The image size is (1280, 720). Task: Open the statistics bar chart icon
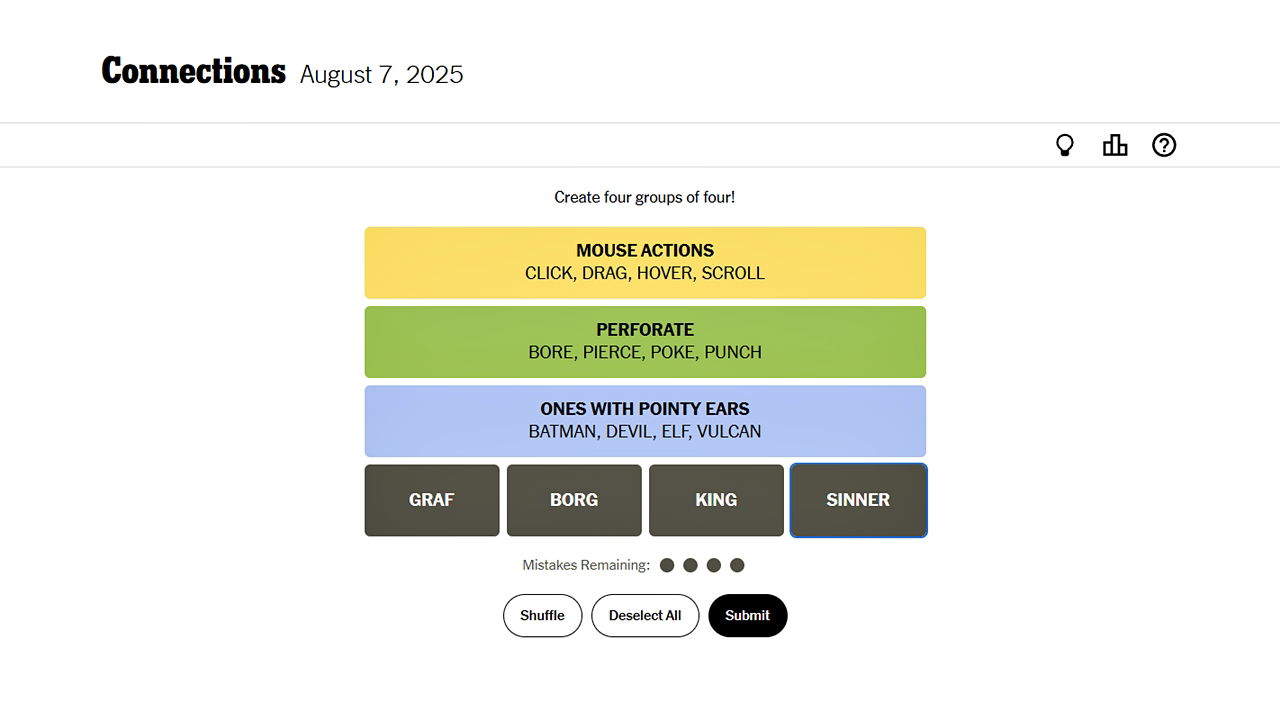pos(1115,146)
